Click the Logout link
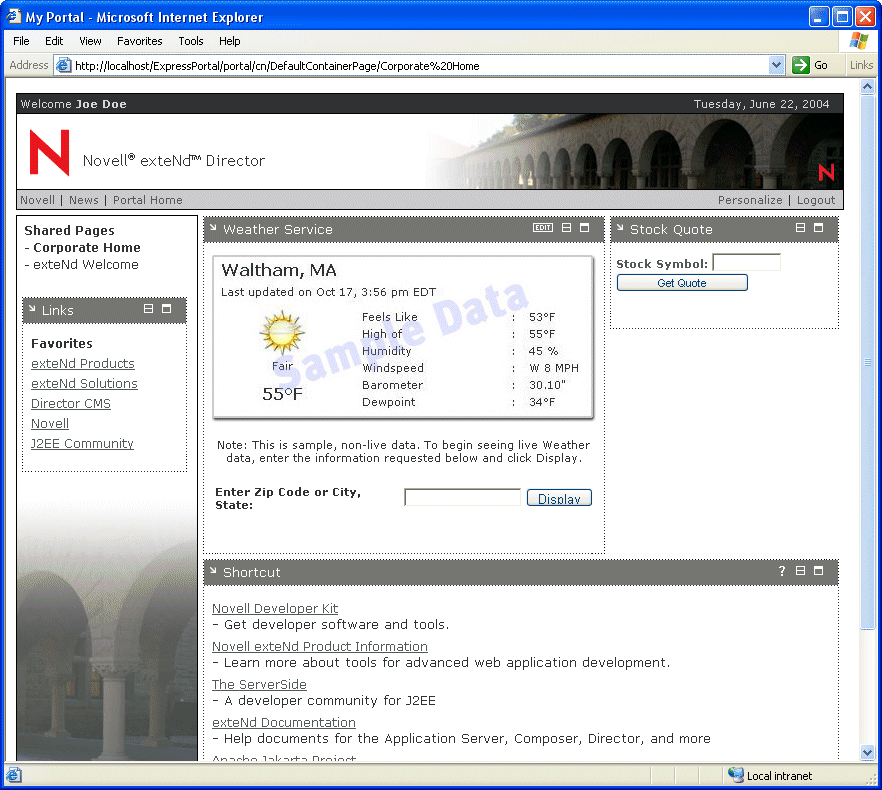This screenshot has height=790, width=882. coord(816,200)
